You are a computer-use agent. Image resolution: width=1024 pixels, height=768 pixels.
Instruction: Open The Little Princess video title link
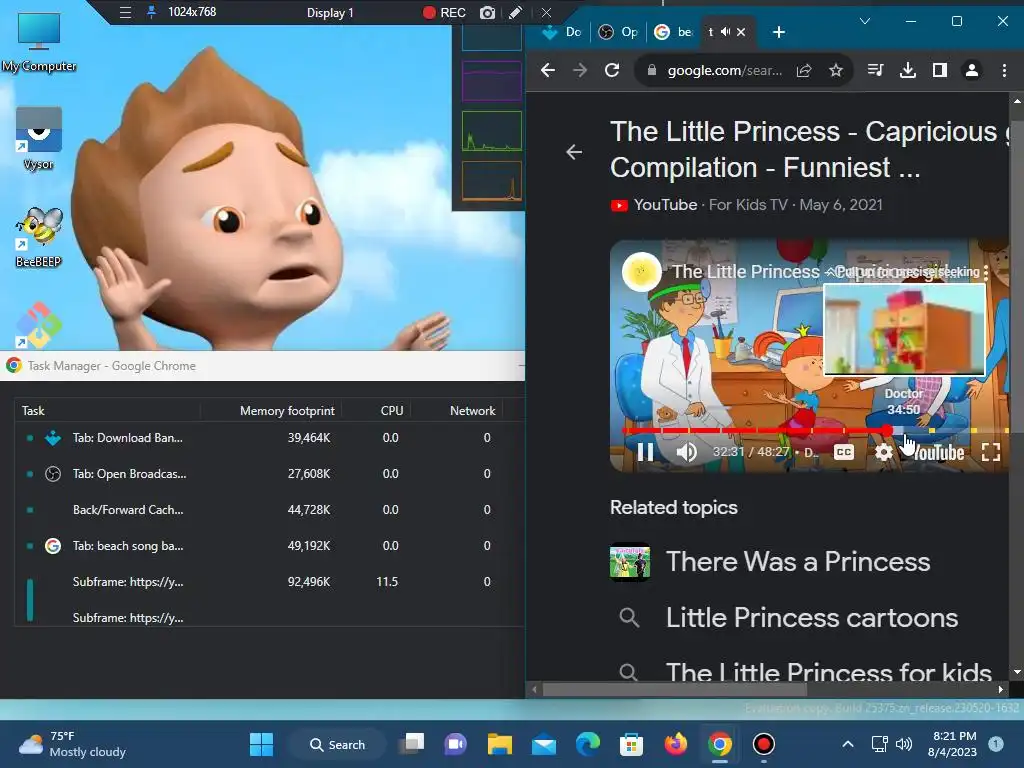coord(810,150)
